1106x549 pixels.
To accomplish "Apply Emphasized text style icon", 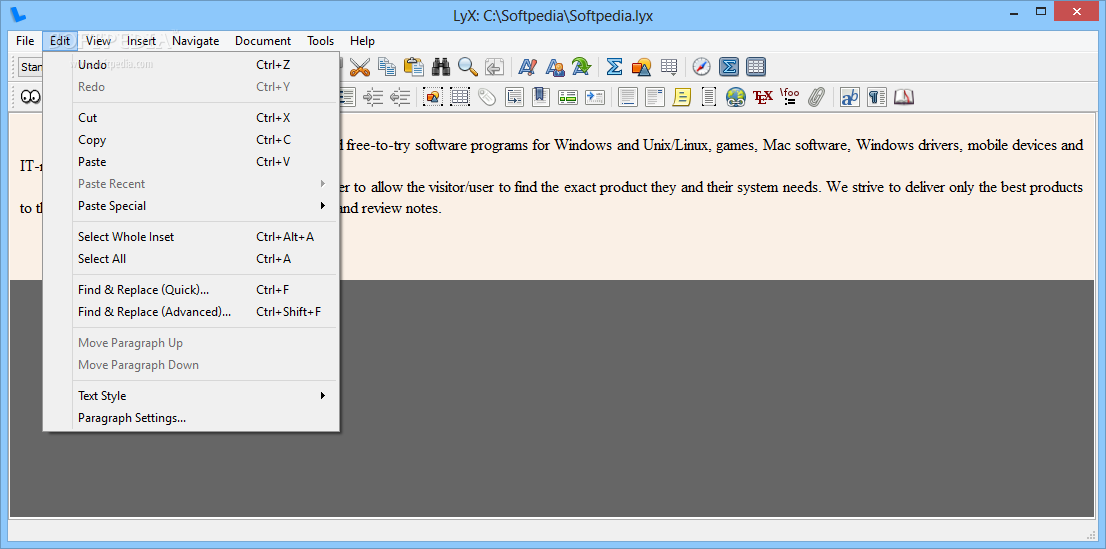I will click(527, 67).
